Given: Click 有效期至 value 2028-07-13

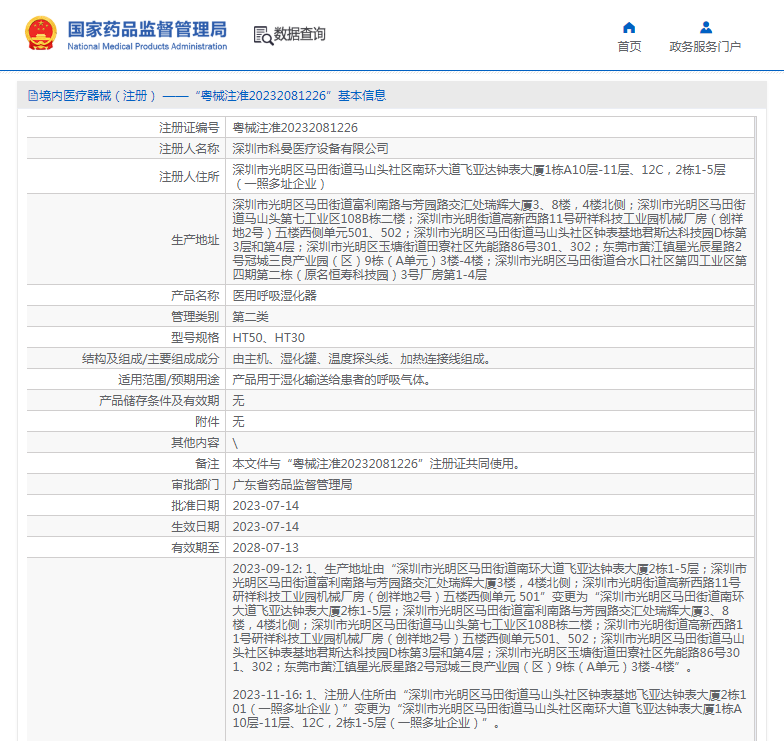Looking at the screenshot, I should point(266,548).
